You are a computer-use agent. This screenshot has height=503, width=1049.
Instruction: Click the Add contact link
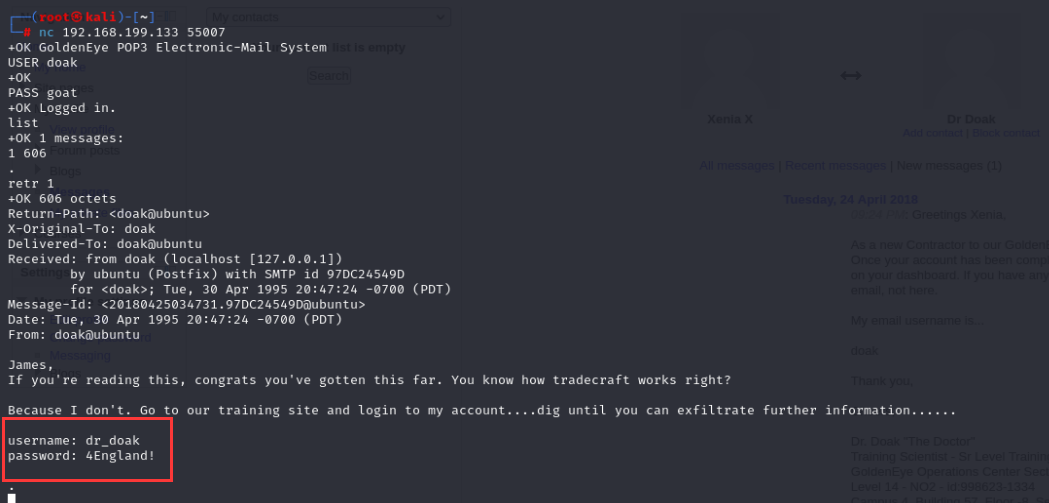pos(932,133)
